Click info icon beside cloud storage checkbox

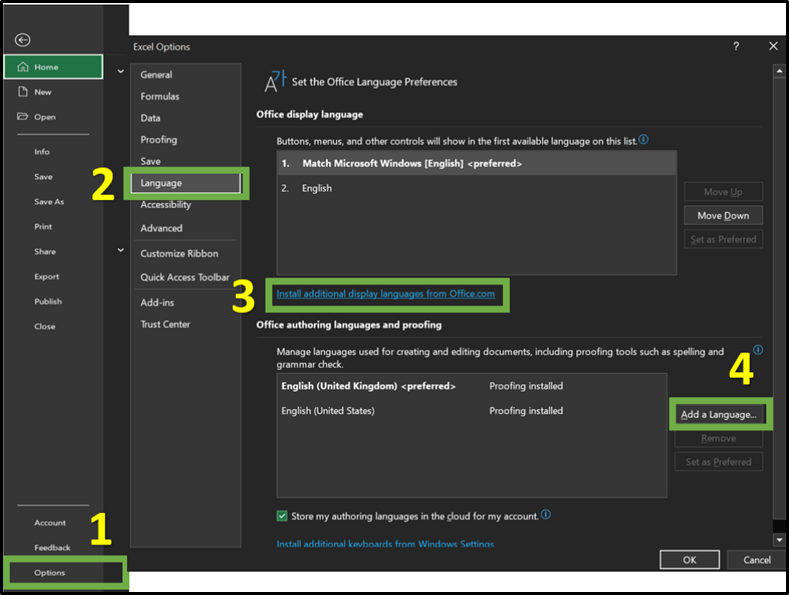pos(546,514)
